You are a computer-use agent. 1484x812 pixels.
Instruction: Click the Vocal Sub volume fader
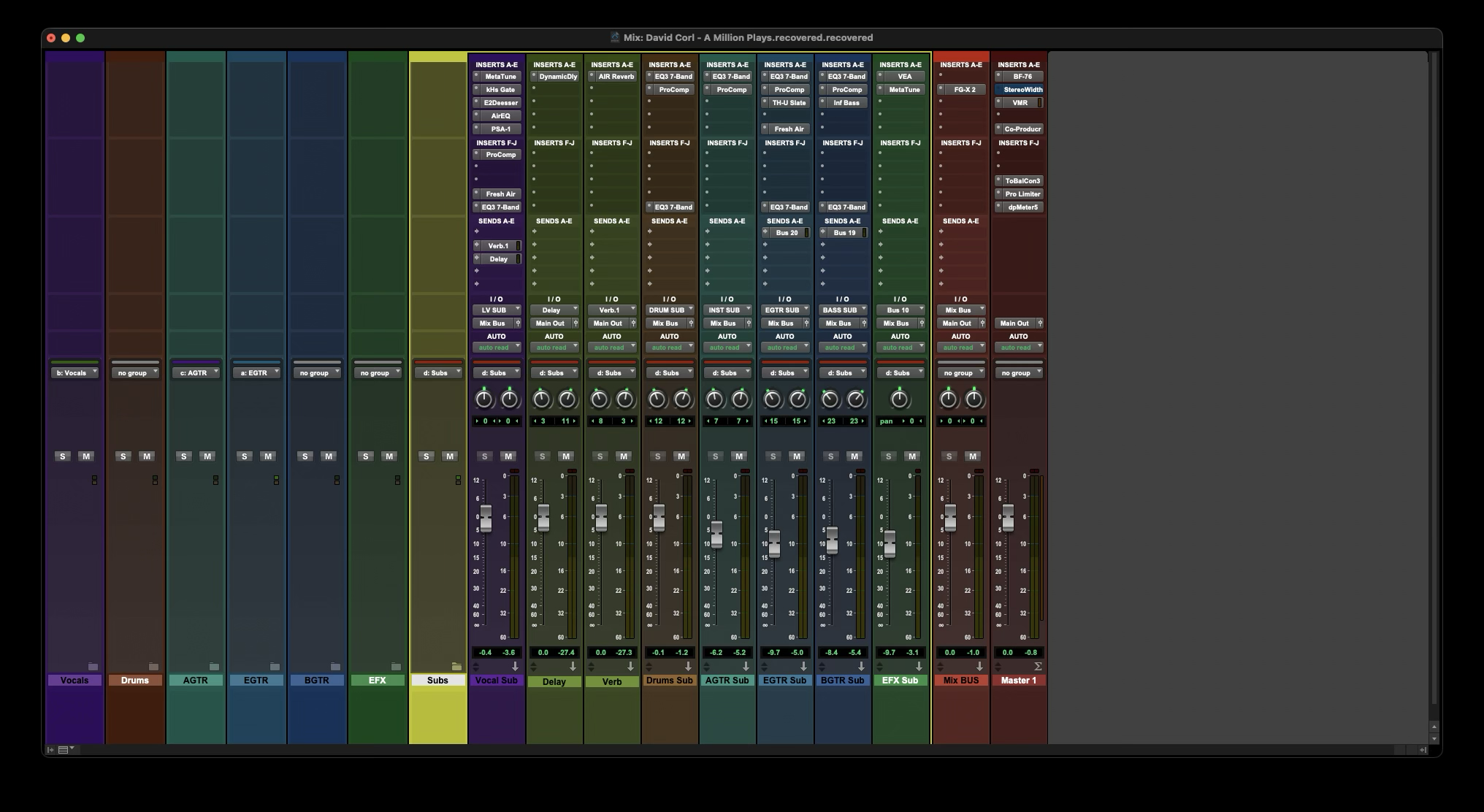point(486,518)
